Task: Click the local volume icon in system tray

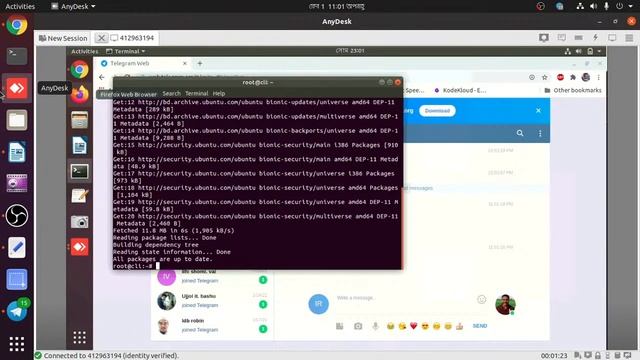Action: pos(593,7)
